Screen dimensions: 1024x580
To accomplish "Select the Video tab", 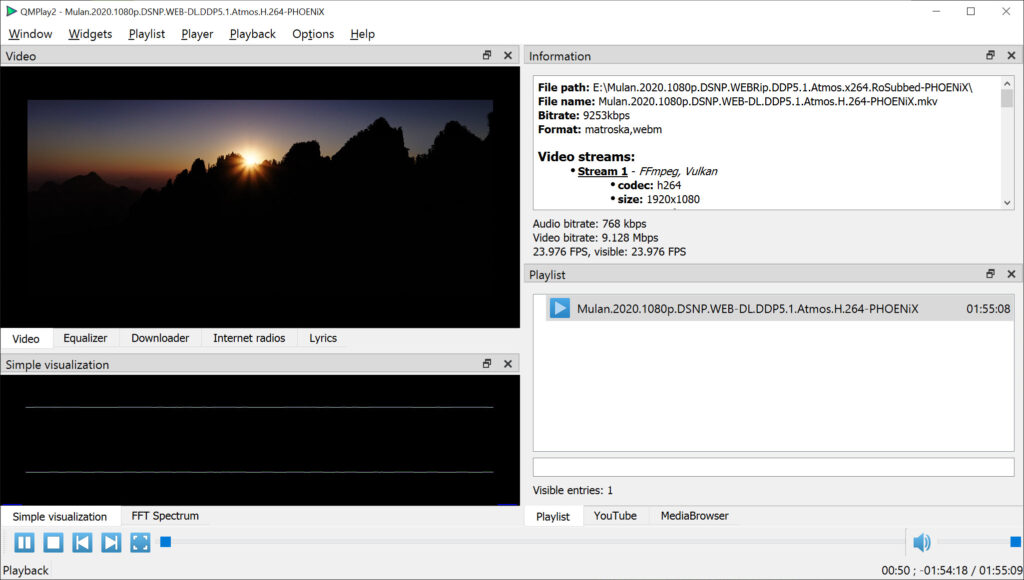I will click(x=26, y=338).
